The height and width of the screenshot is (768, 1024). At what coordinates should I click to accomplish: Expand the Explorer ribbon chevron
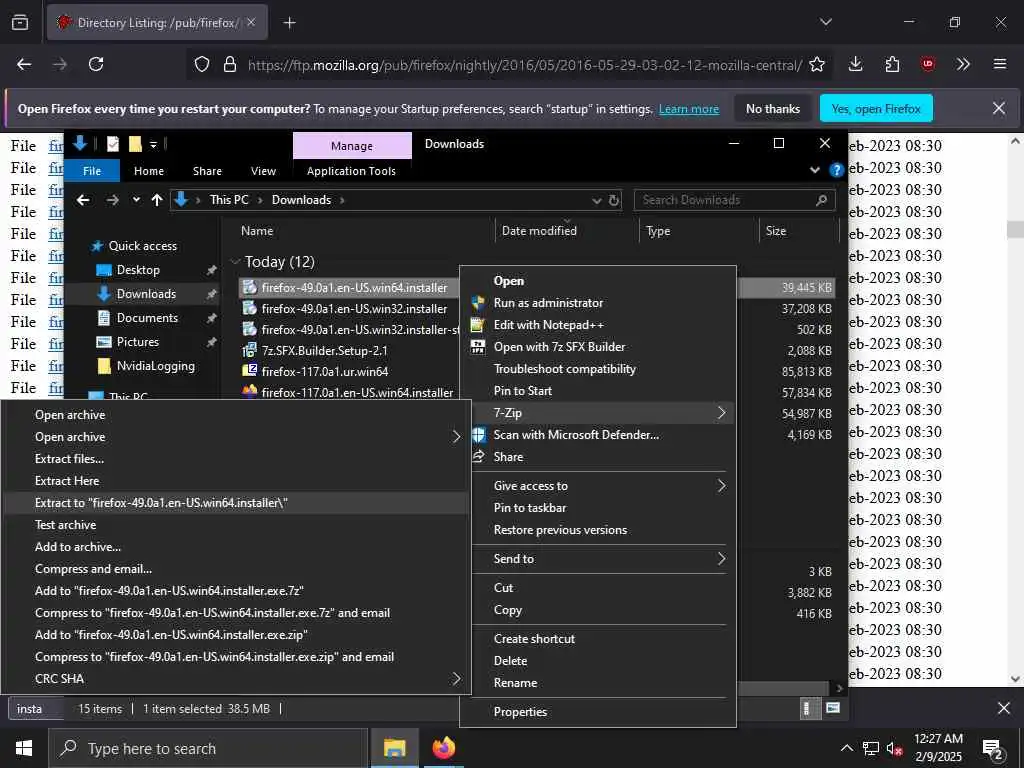(815, 170)
